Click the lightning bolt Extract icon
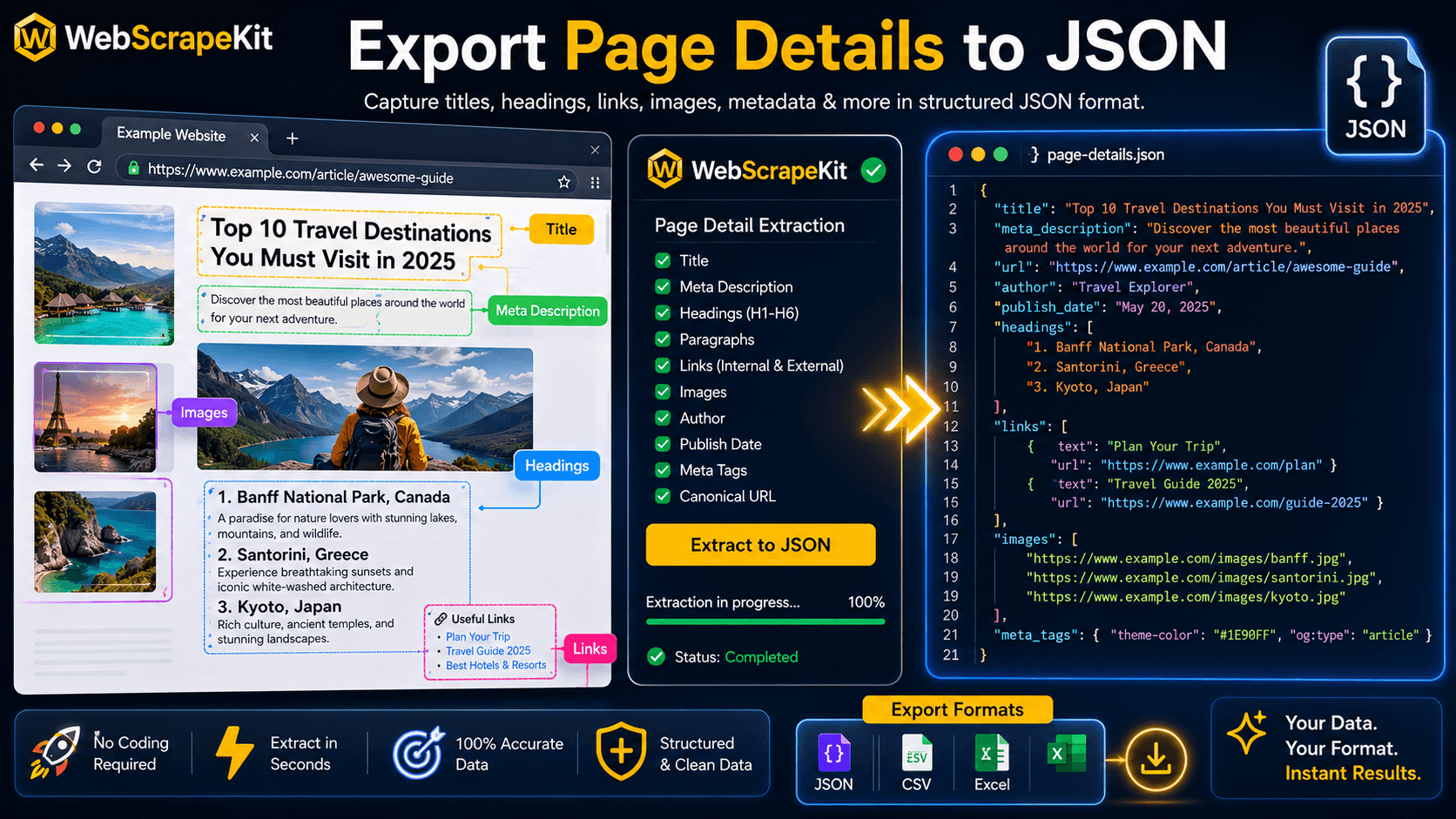The width and height of the screenshot is (1456, 819). click(x=233, y=753)
